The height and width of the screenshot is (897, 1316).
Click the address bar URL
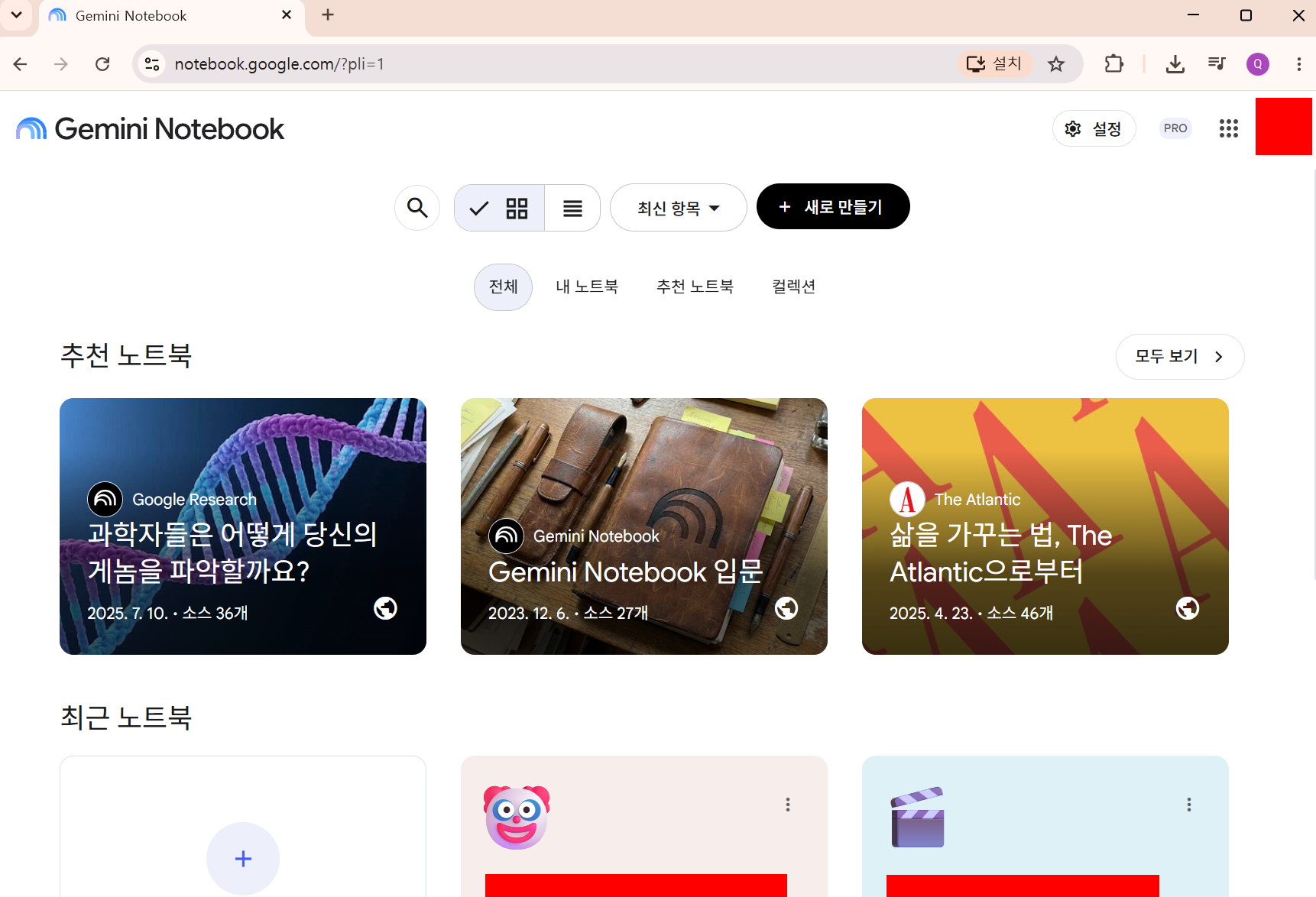point(279,64)
